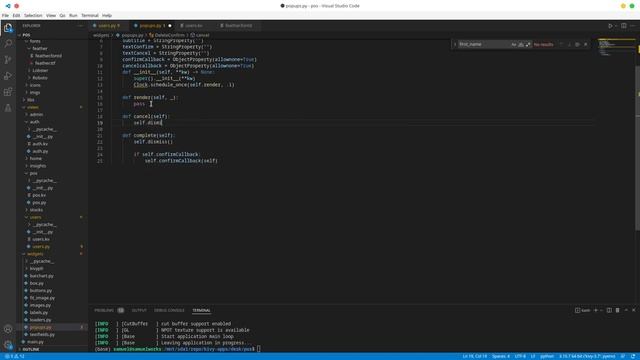Close the find widget
Screen dimensions: 640x360
coord(585,44)
